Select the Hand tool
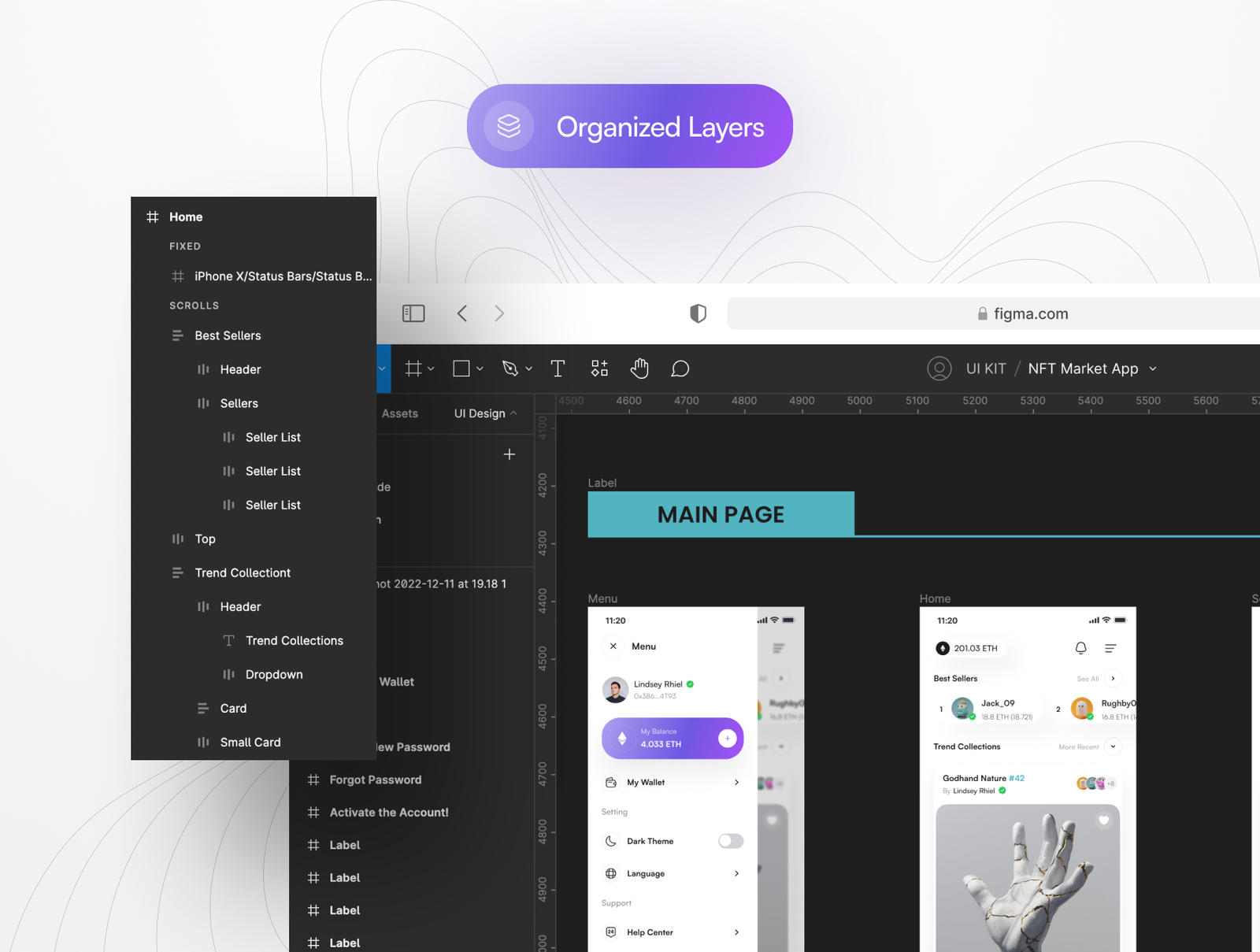The width and height of the screenshot is (1260, 952). point(639,369)
